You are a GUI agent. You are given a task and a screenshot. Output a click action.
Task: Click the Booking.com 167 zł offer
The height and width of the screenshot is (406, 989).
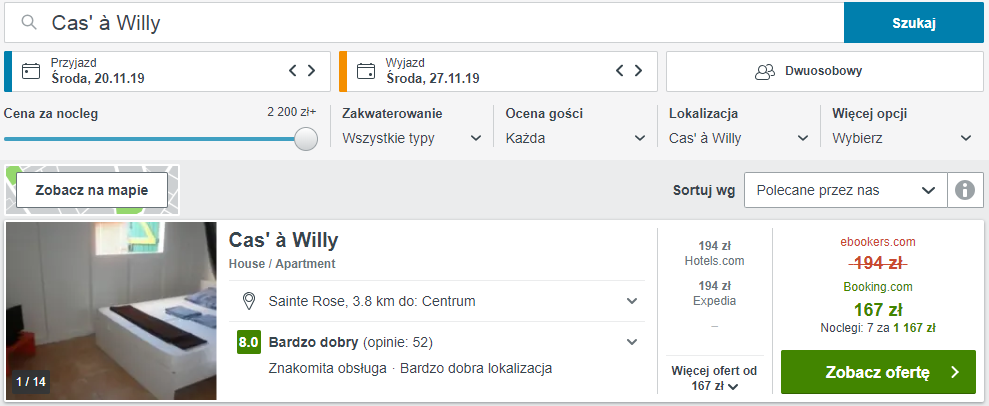(x=878, y=299)
